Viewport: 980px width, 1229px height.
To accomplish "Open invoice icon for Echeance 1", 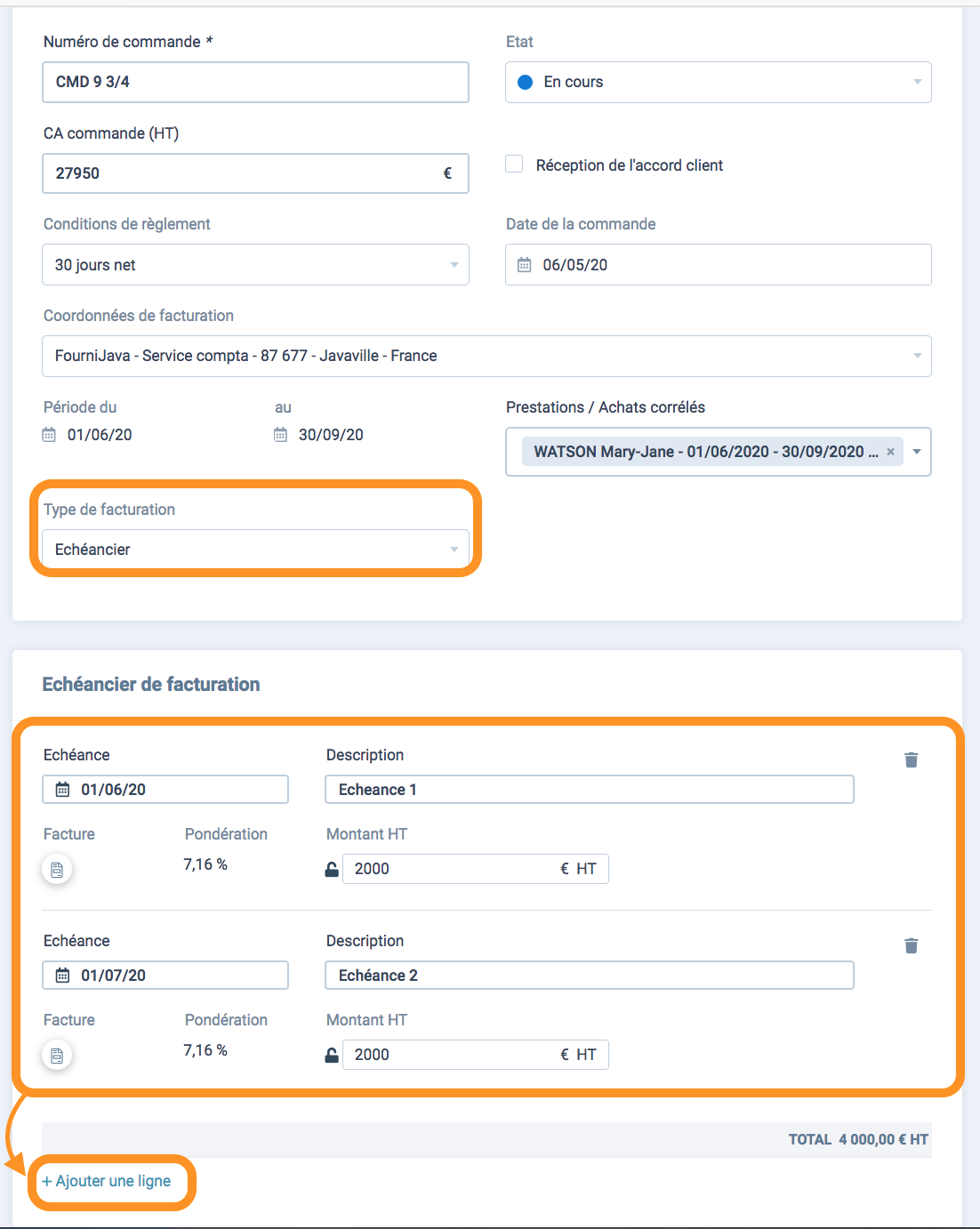I will (57, 870).
